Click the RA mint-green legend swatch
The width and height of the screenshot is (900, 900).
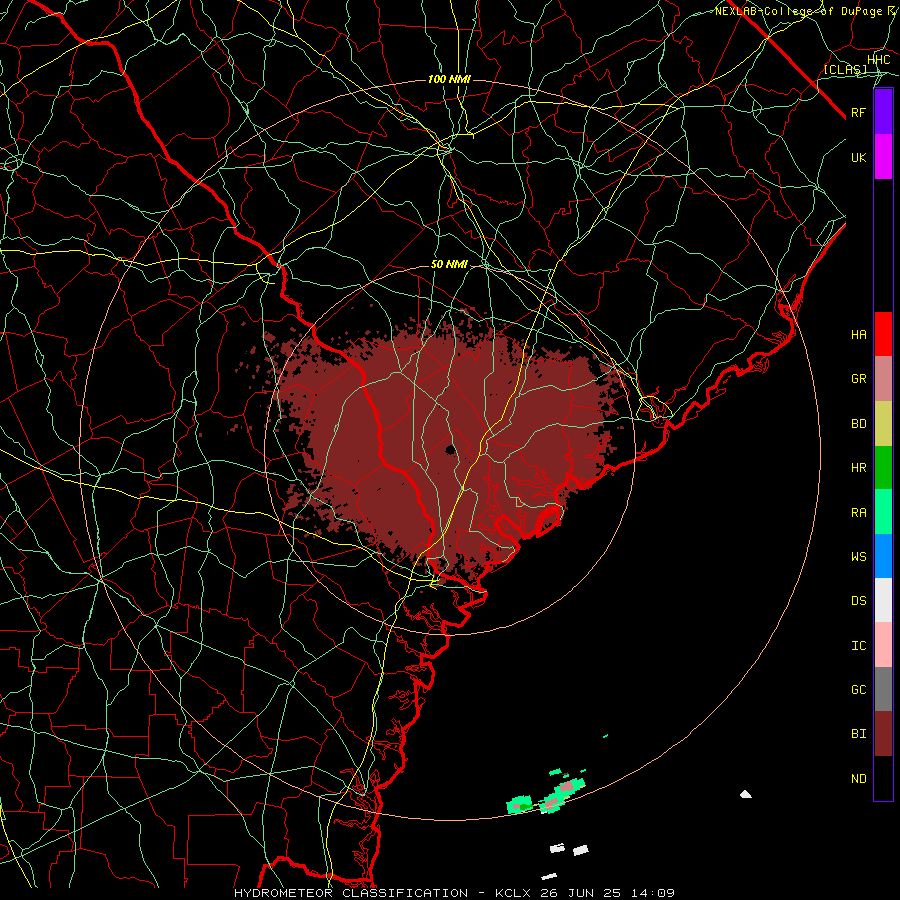click(x=883, y=512)
